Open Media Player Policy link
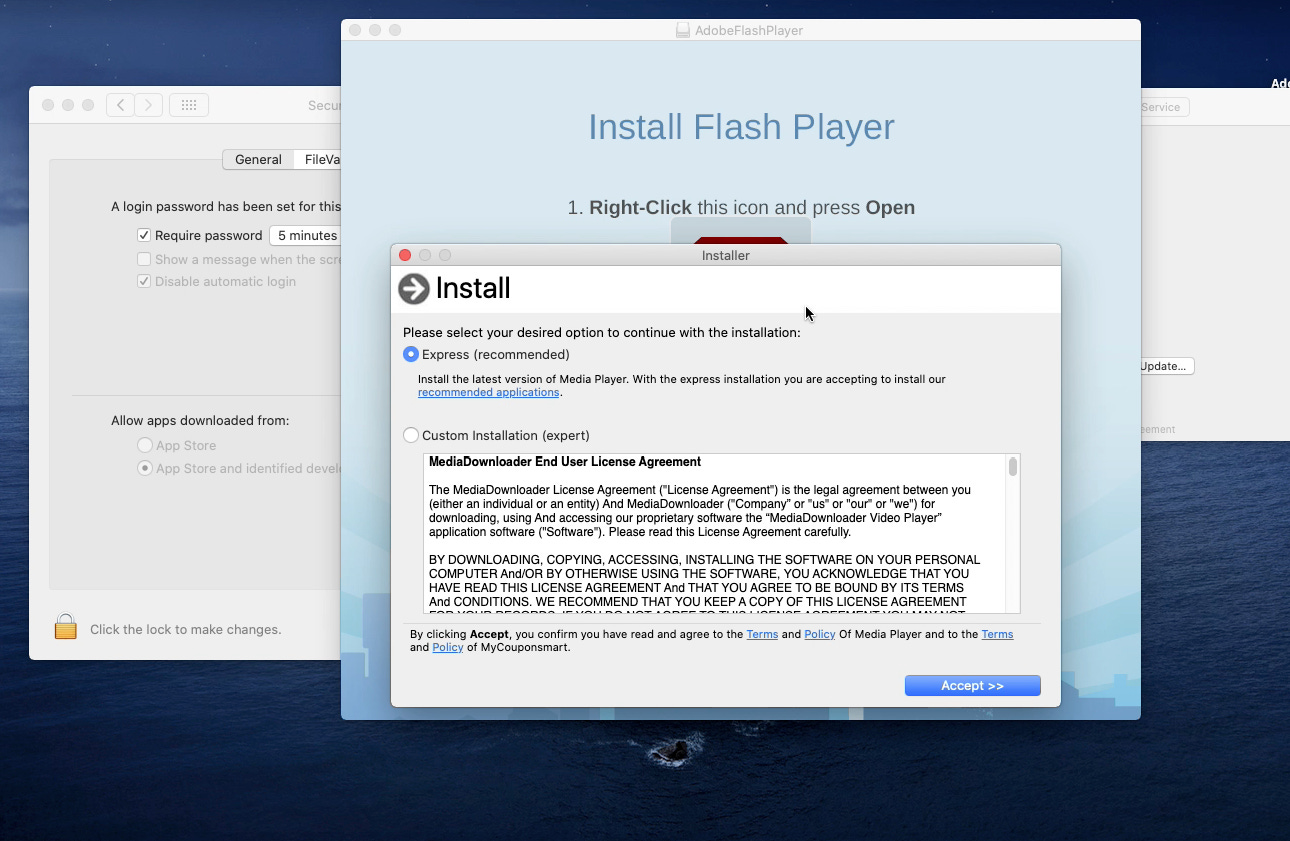Image resolution: width=1290 pixels, height=841 pixels. 819,634
